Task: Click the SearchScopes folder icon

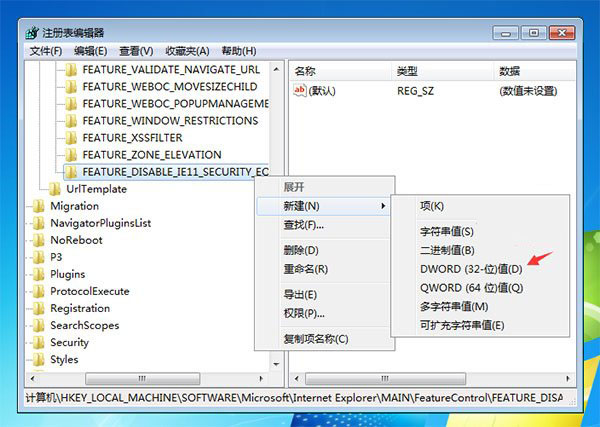Action: coord(39,325)
